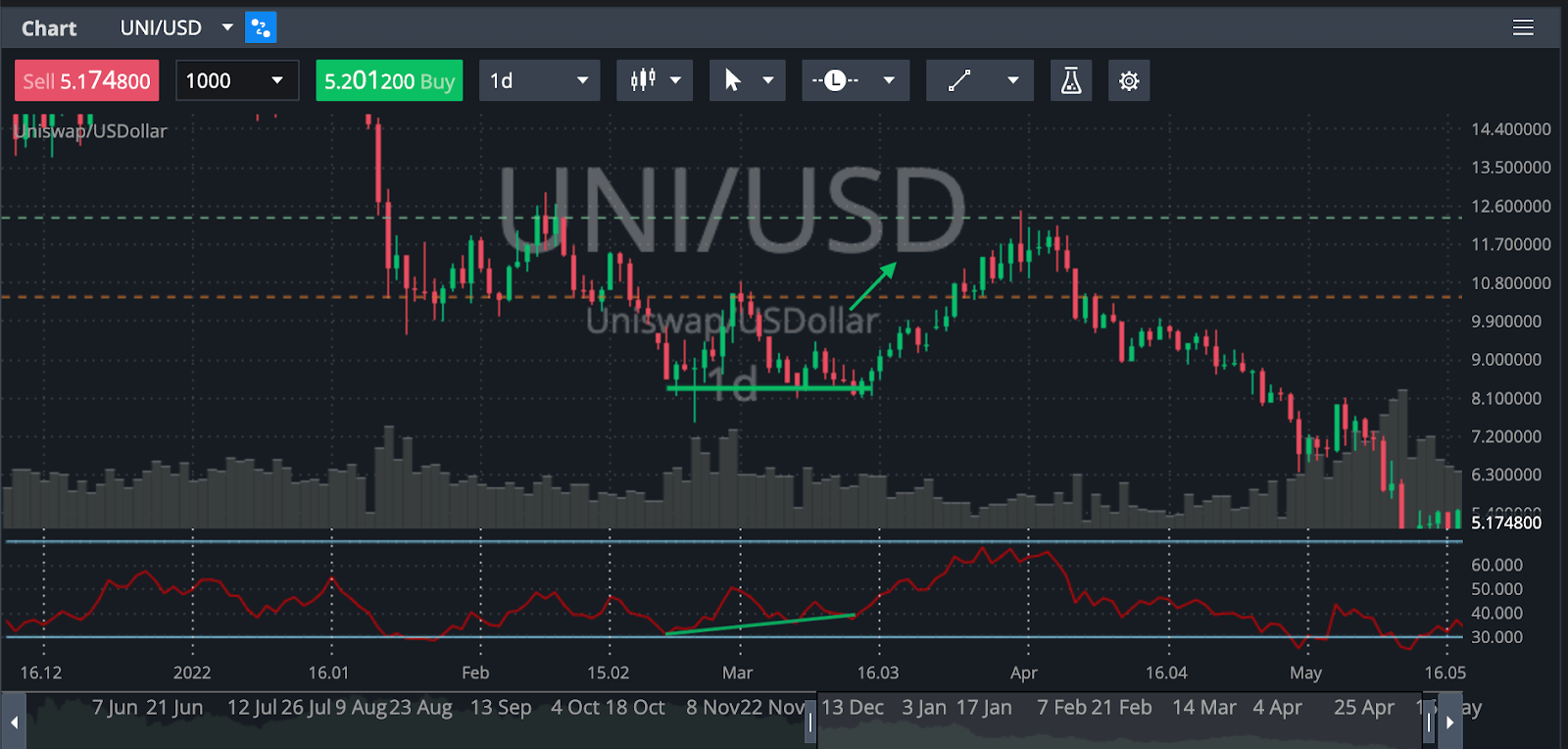Click the 14.400000 price axis label

(x=1510, y=129)
